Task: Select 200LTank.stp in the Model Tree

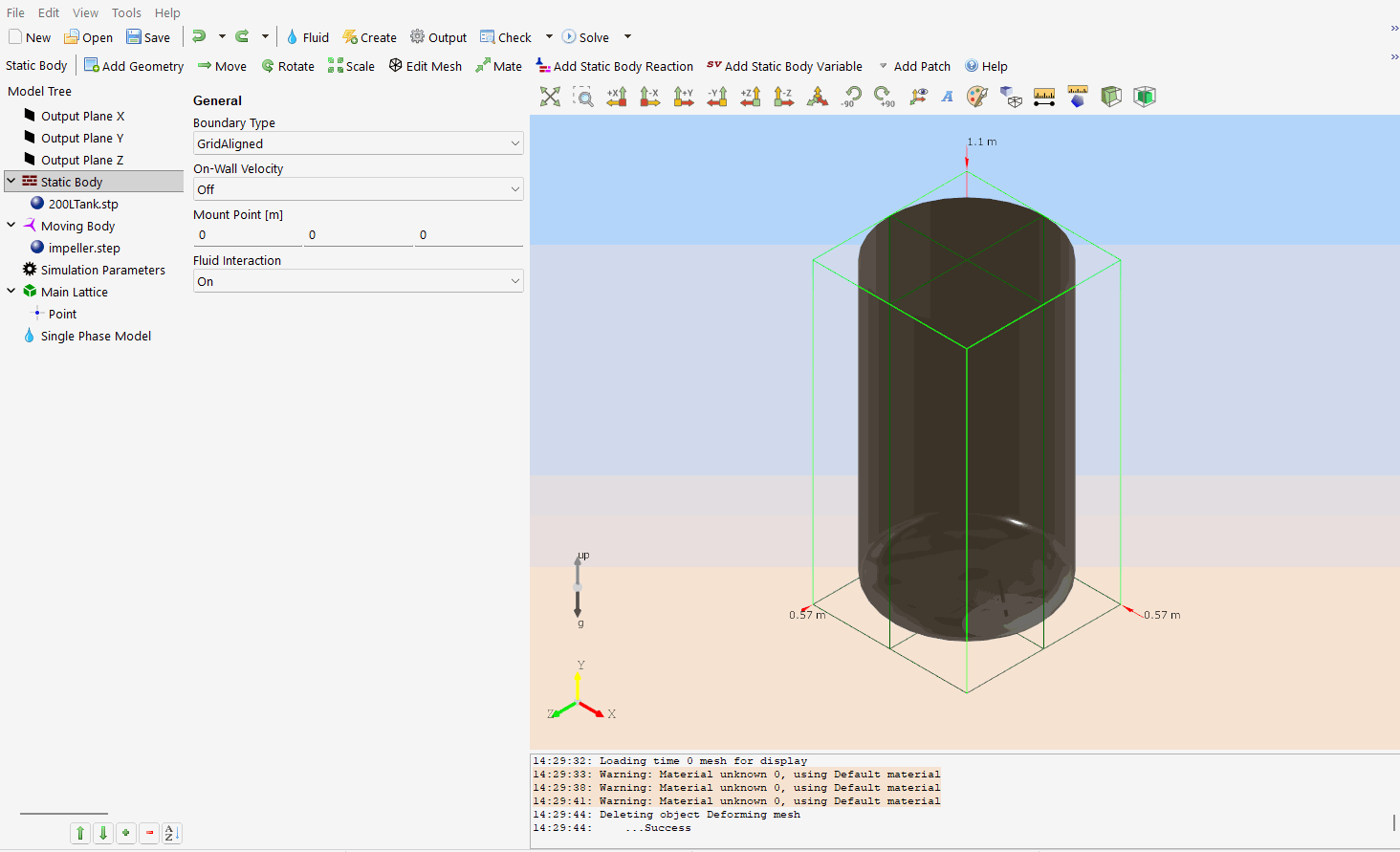Action: click(x=83, y=204)
